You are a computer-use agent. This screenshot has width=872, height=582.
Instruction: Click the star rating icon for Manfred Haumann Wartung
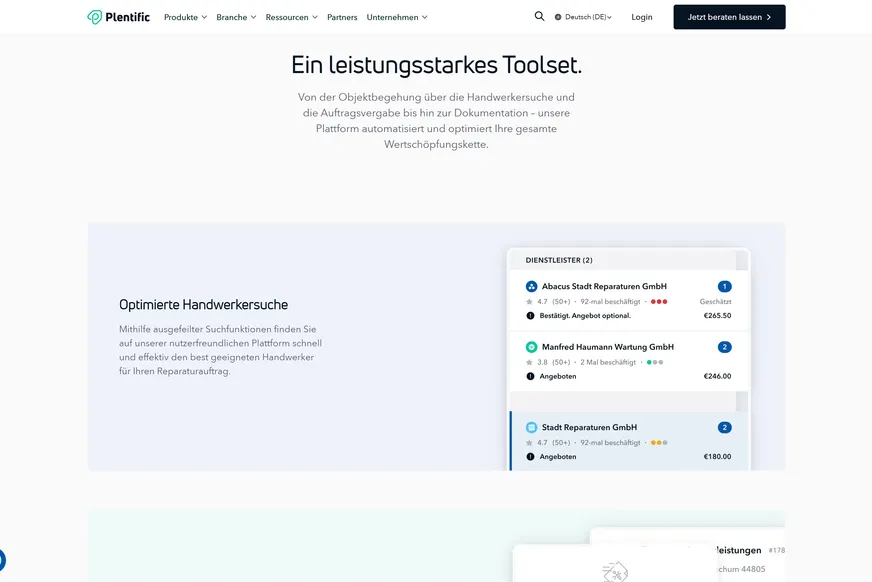528,362
